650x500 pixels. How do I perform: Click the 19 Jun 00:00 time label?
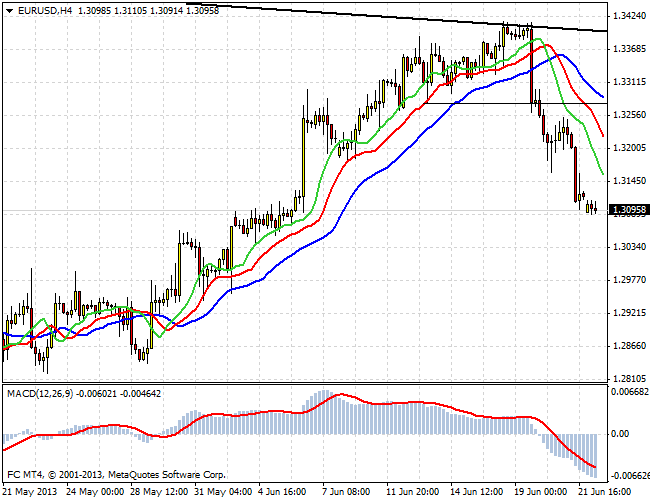(541, 492)
